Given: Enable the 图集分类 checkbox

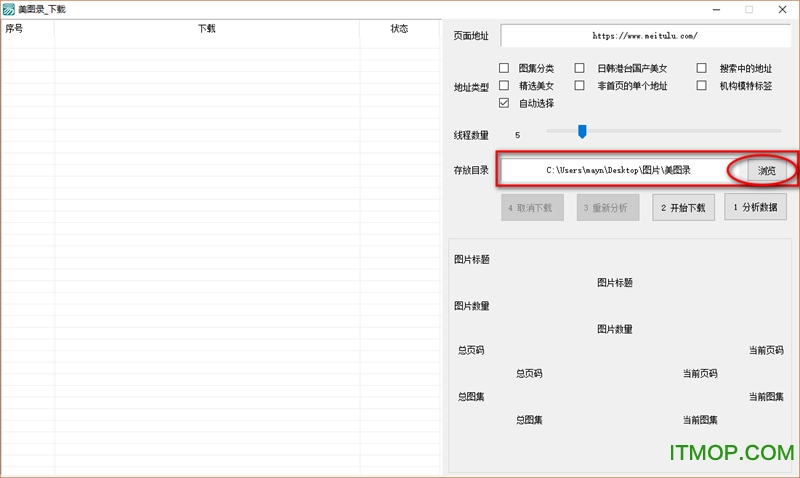Looking at the screenshot, I should (x=504, y=68).
